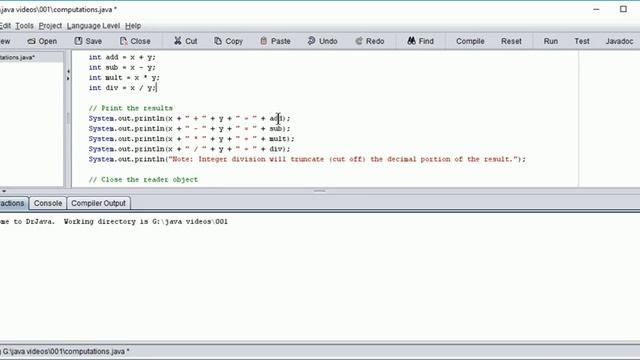
Task: Run the program with Run button
Action: 551,41
